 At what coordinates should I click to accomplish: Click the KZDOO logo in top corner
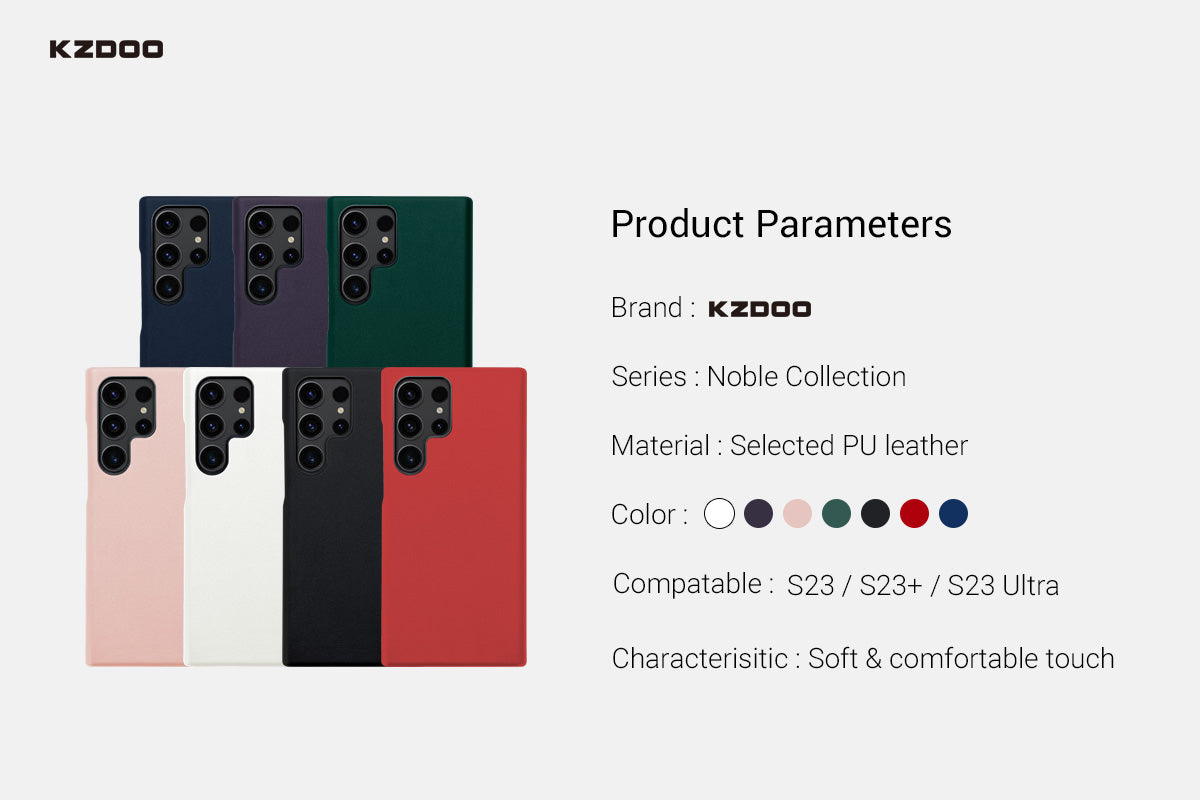tap(106, 49)
